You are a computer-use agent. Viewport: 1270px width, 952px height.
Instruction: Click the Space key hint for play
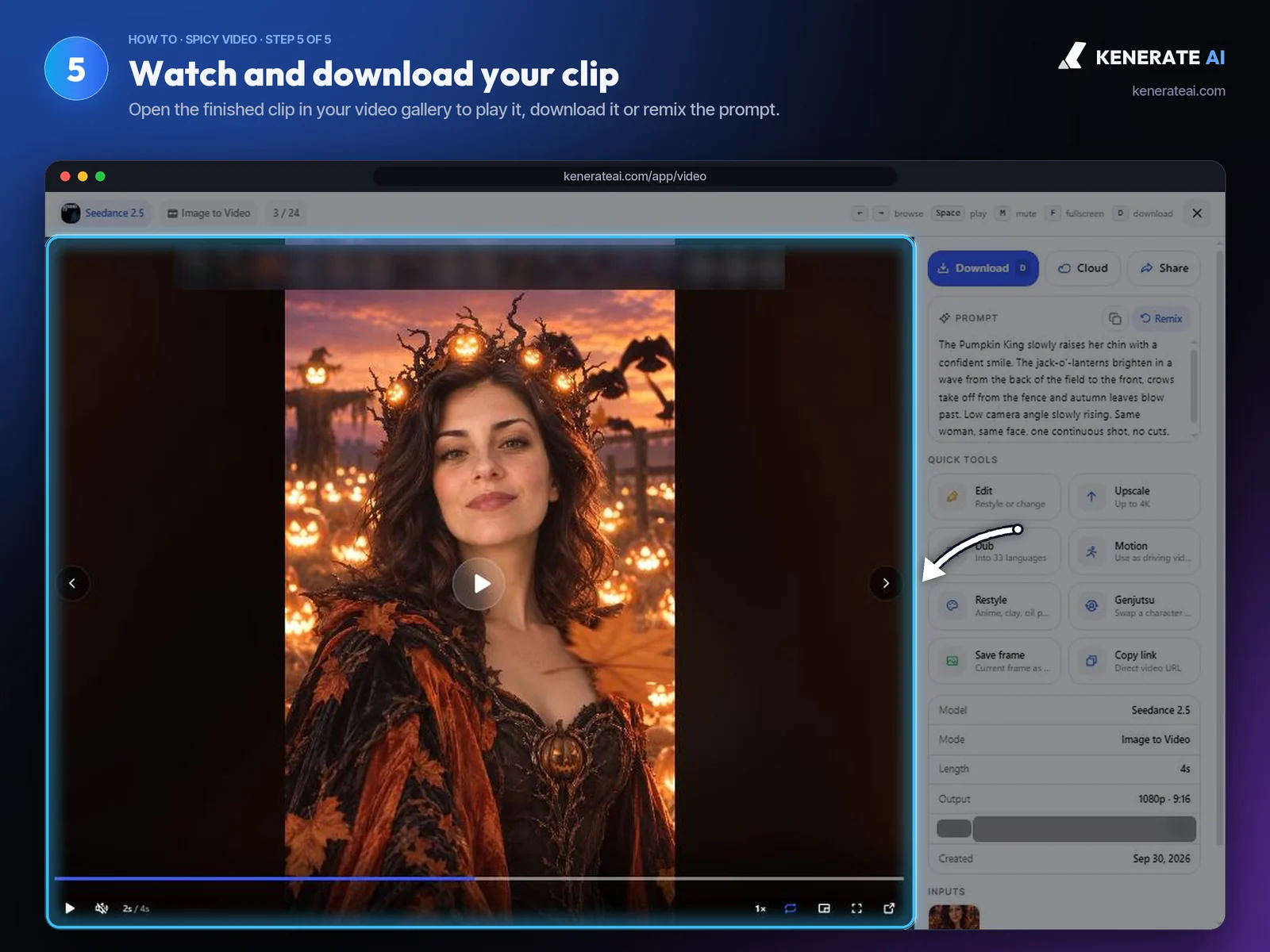948,213
